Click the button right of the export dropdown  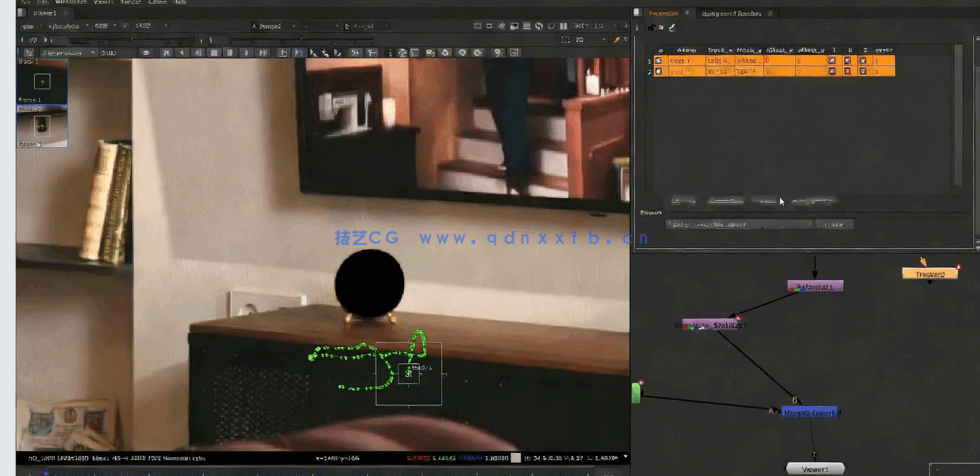point(833,224)
